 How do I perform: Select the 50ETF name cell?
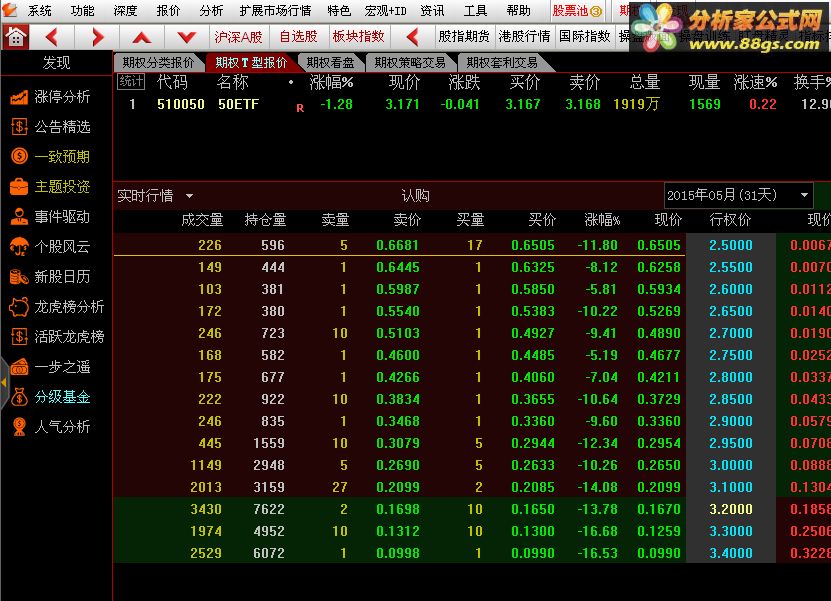pos(238,104)
